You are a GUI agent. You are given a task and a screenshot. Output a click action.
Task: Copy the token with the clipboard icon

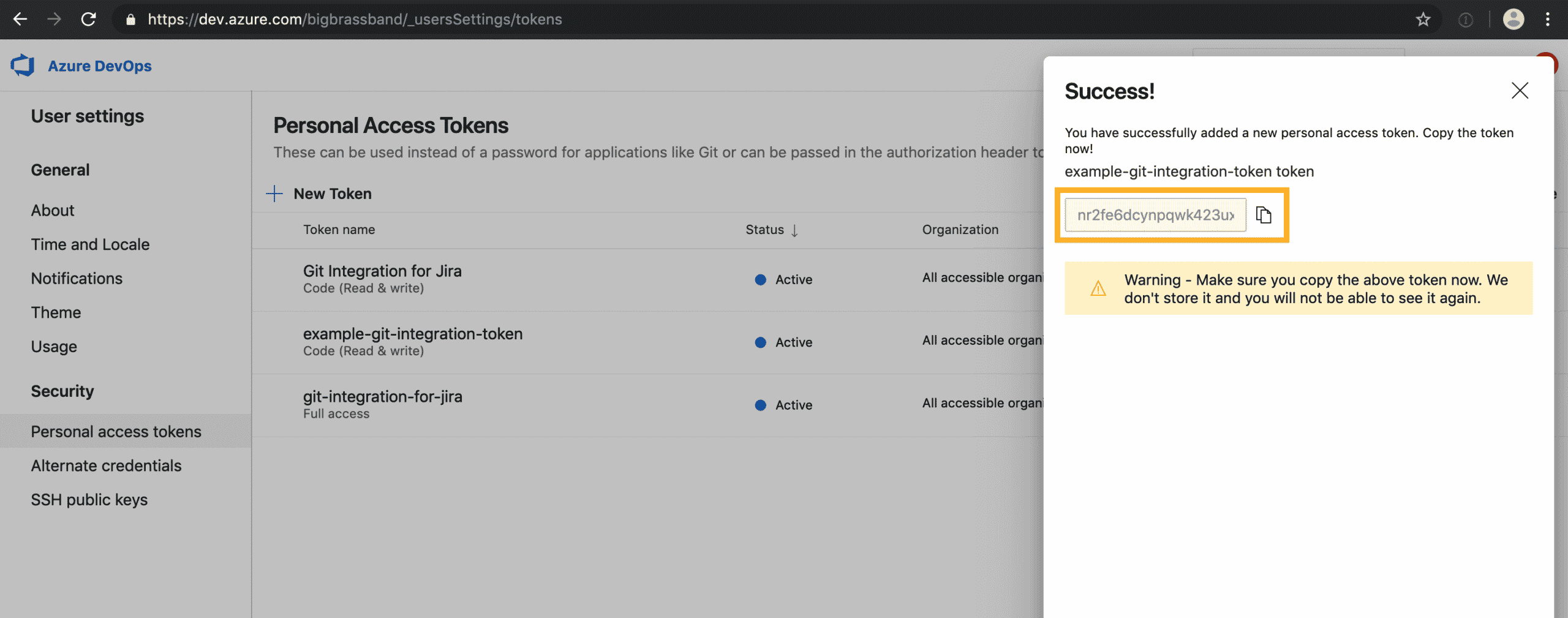pyautogui.click(x=1264, y=215)
